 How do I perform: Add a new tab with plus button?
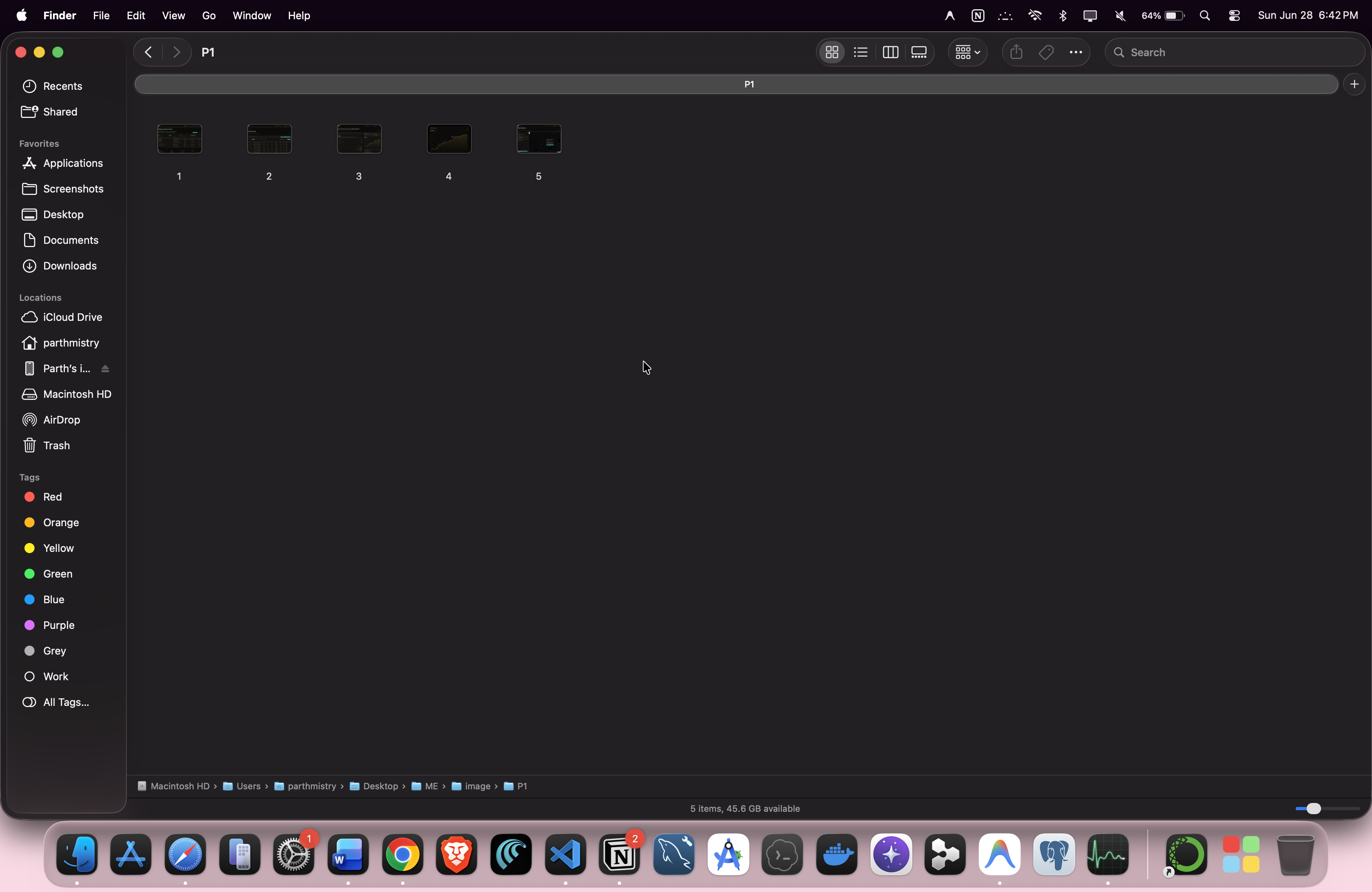(x=1354, y=85)
